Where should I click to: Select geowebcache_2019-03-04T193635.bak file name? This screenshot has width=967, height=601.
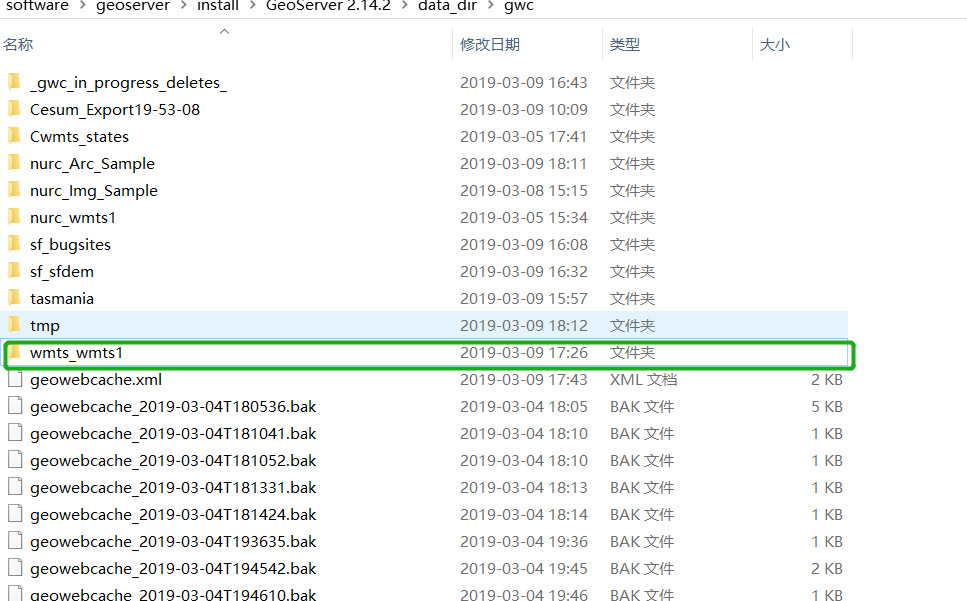pos(173,542)
